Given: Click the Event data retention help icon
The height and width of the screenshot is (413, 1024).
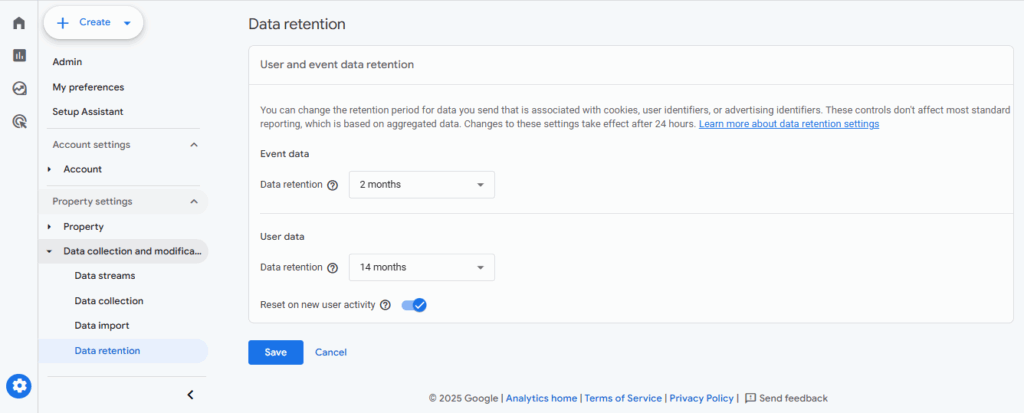Looking at the screenshot, I should (x=332, y=185).
